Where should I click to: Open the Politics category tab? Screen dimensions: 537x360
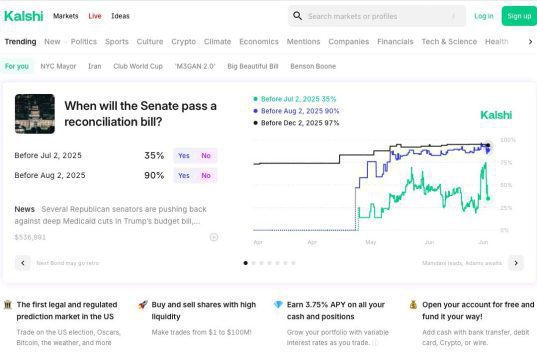pos(84,41)
